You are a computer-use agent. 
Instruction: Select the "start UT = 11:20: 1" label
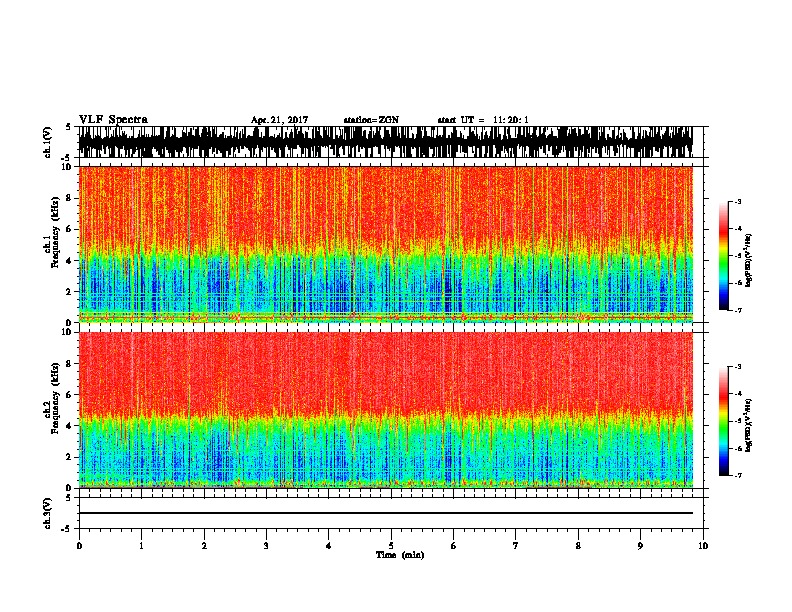483,120
